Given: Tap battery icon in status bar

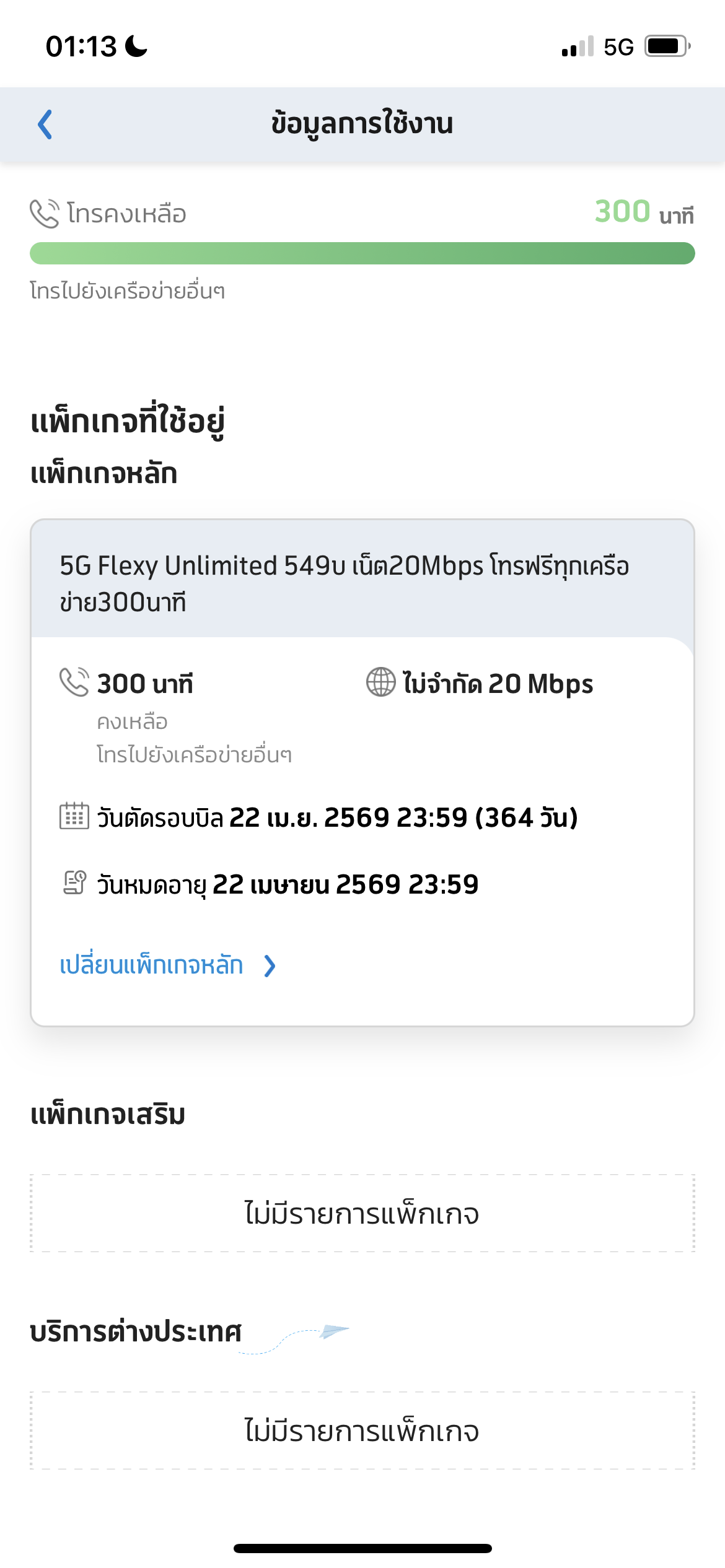Looking at the screenshot, I should point(667,46).
